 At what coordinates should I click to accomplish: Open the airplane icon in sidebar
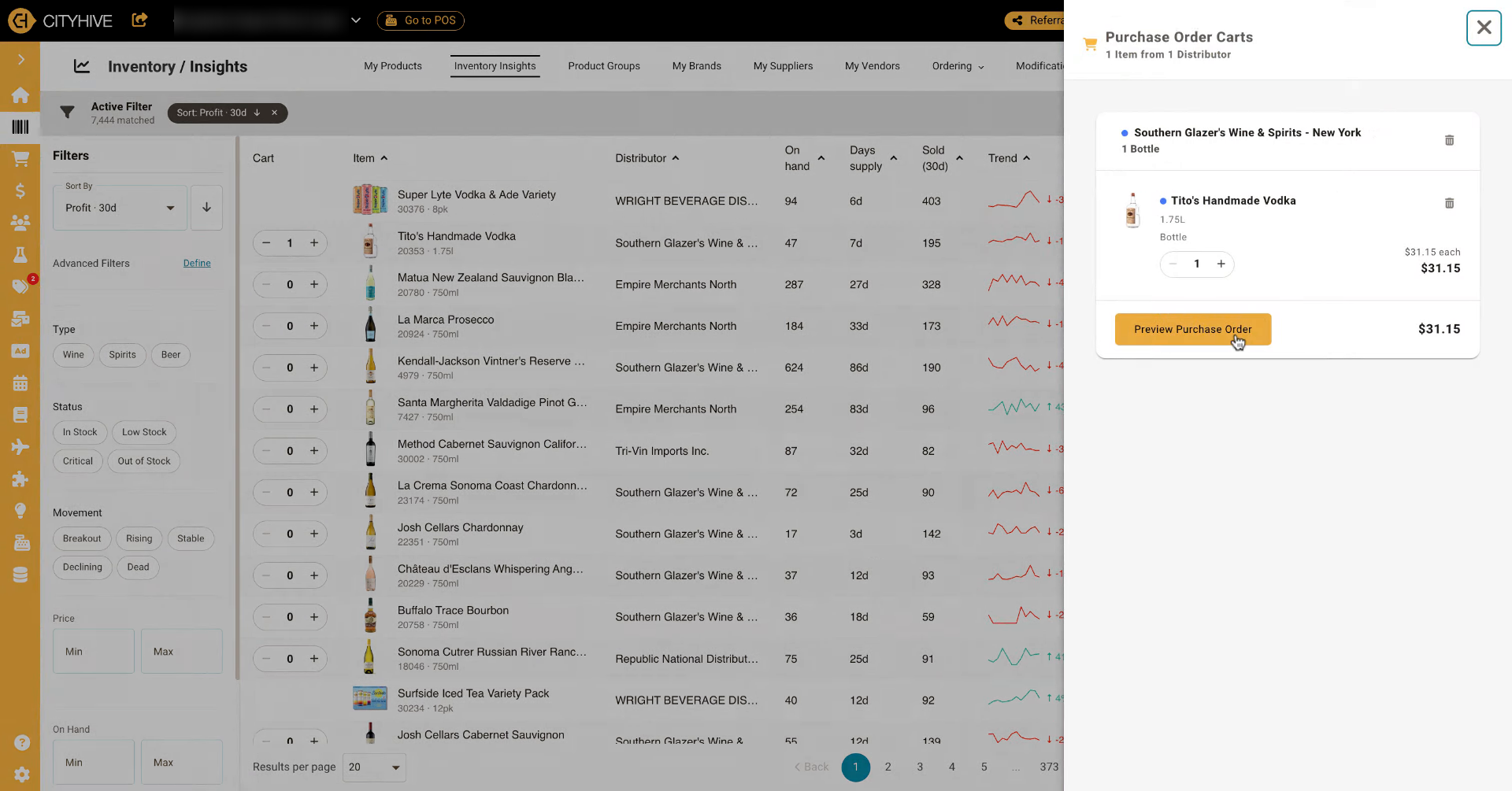[x=20, y=447]
